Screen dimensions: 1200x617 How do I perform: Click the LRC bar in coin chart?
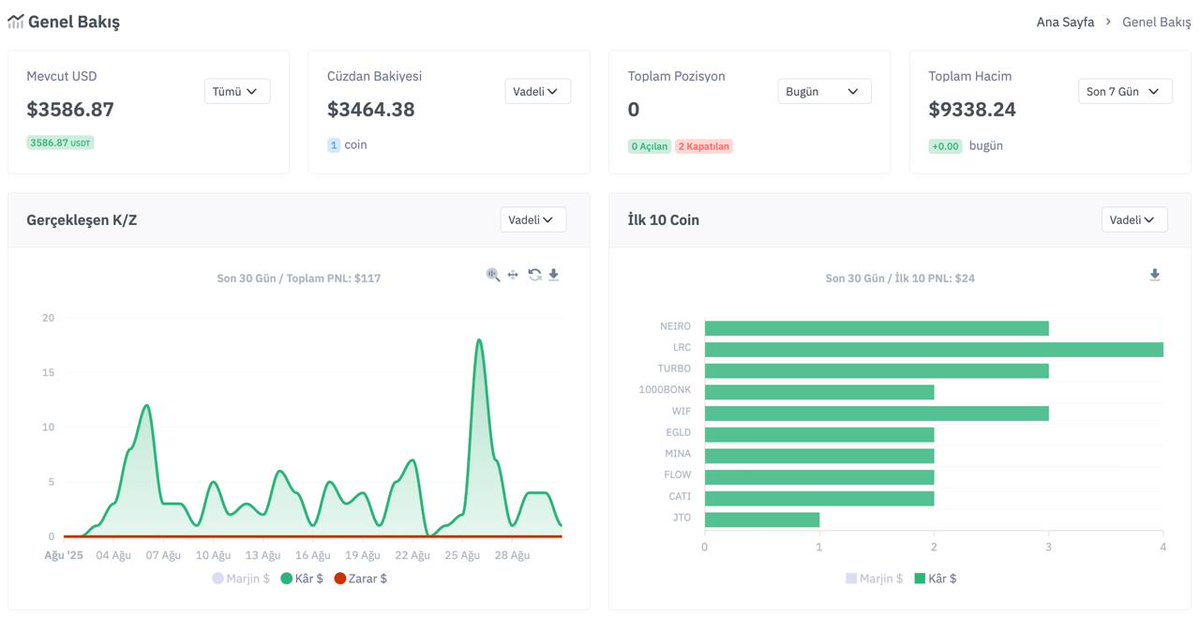coord(934,349)
